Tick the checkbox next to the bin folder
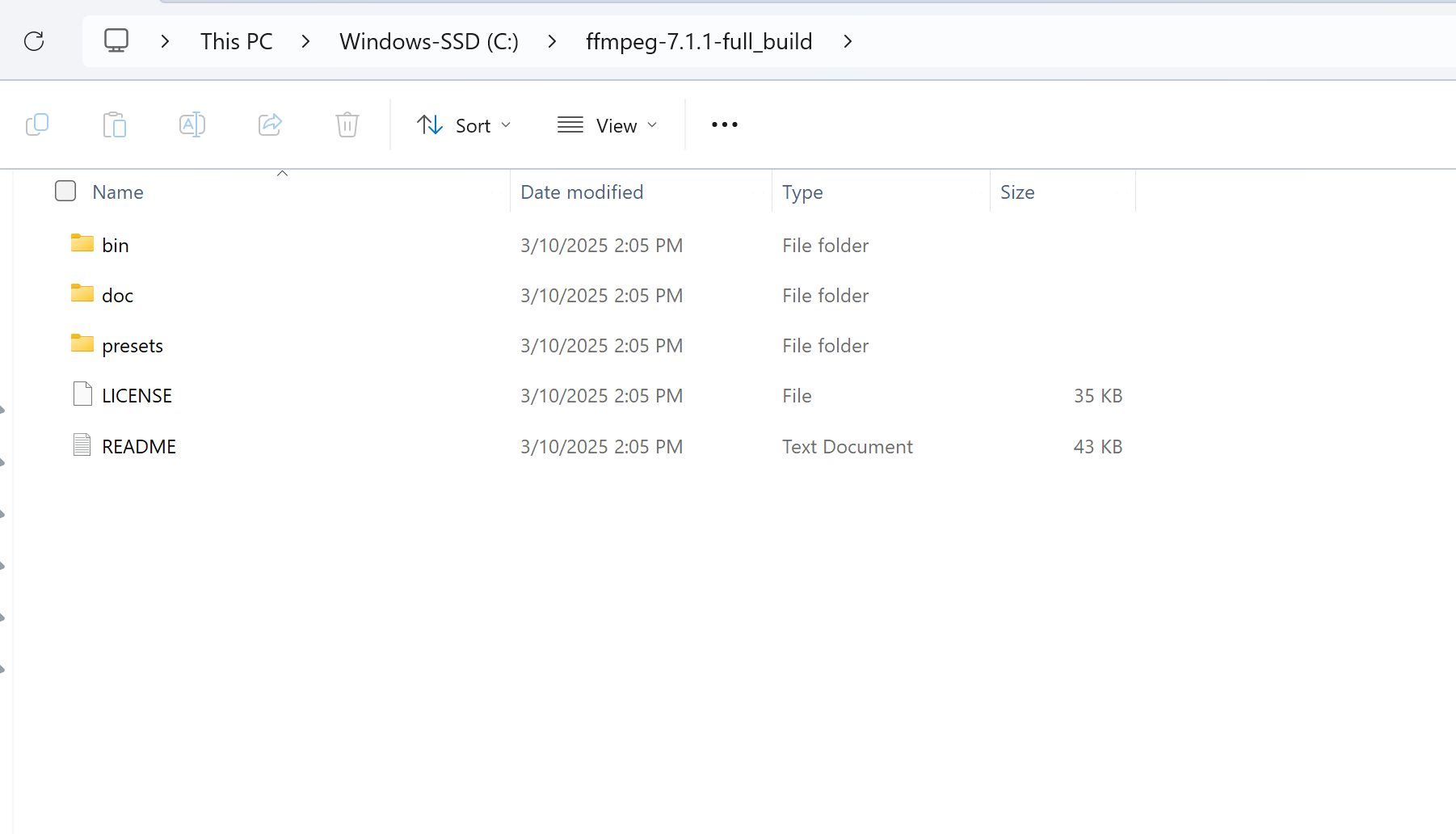 65,244
